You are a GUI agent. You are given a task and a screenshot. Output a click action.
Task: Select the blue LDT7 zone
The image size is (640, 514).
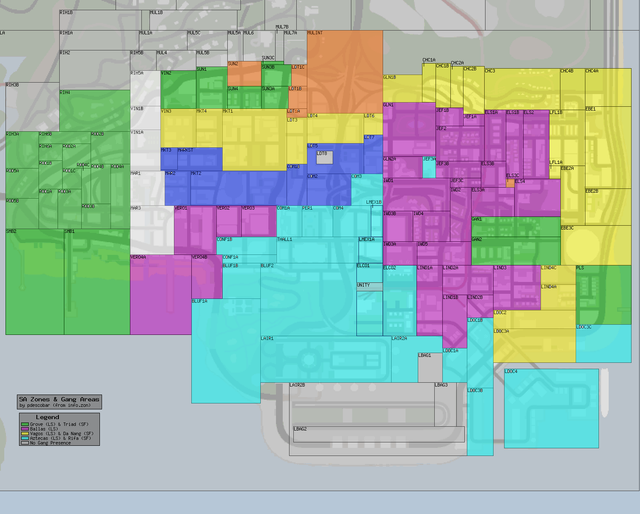[x=373, y=155]
